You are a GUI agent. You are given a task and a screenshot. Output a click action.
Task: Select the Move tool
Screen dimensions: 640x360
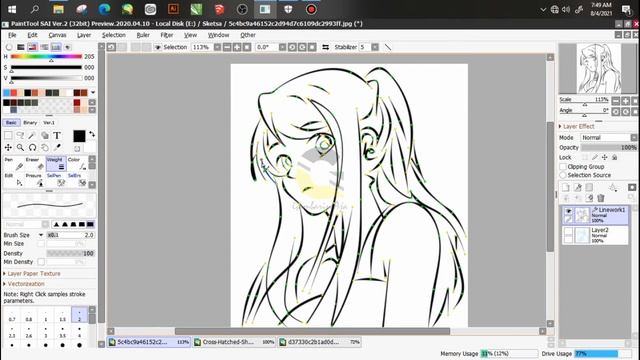pos(8,147)
